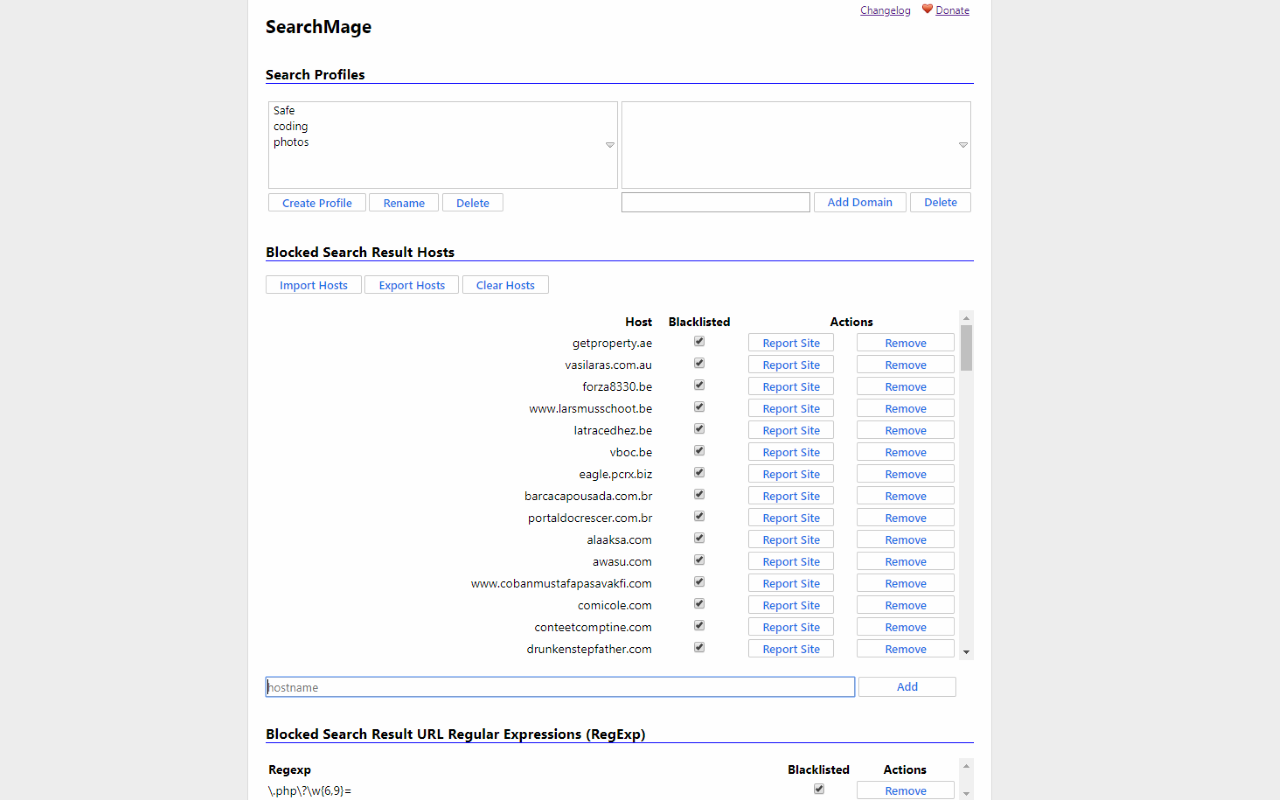Open the profiles list dropdown arrow
Image resolution: width=1280 pixels, height=800 pixels.
tap(609, 144)
